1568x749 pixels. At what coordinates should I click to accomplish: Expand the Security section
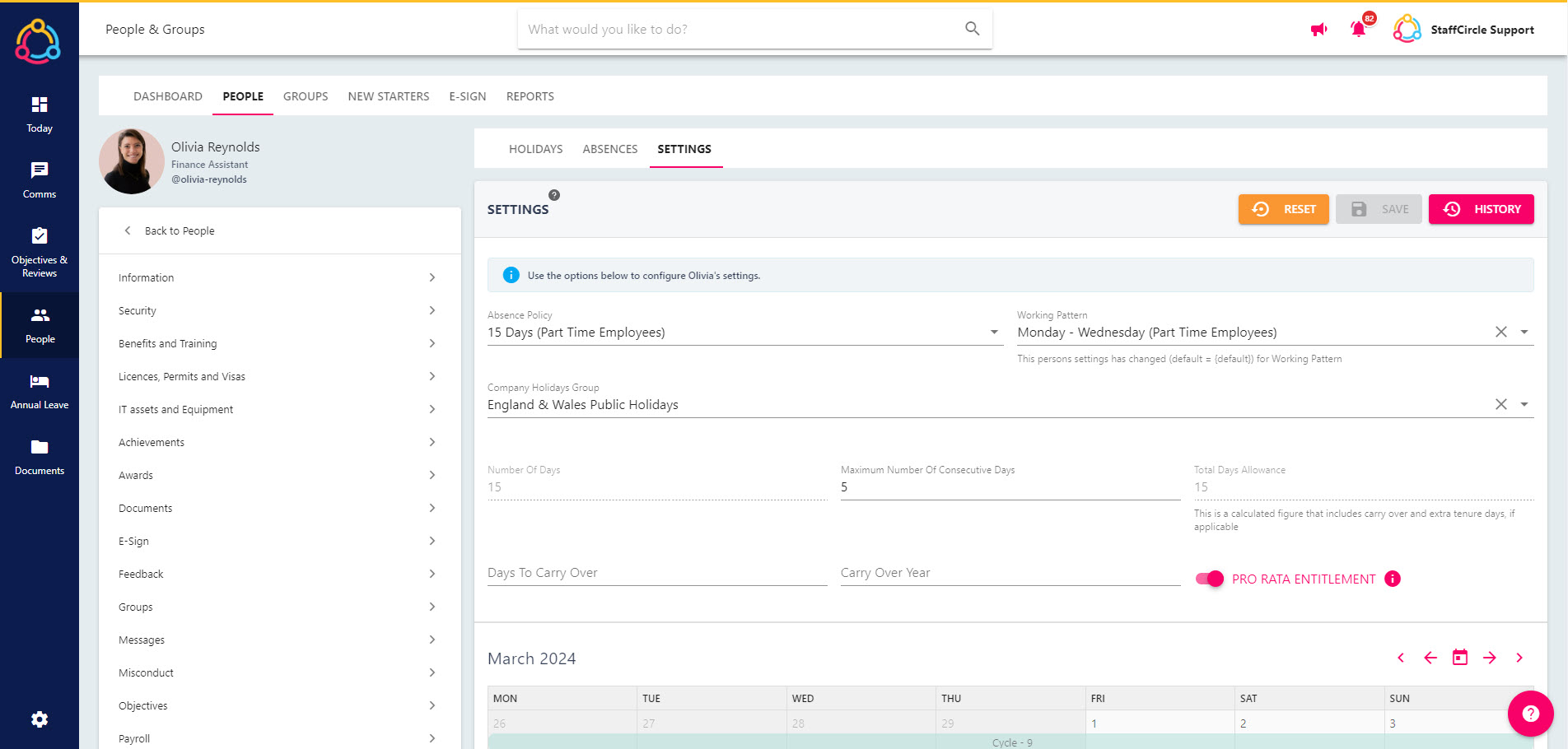click(x=278, y=310)
